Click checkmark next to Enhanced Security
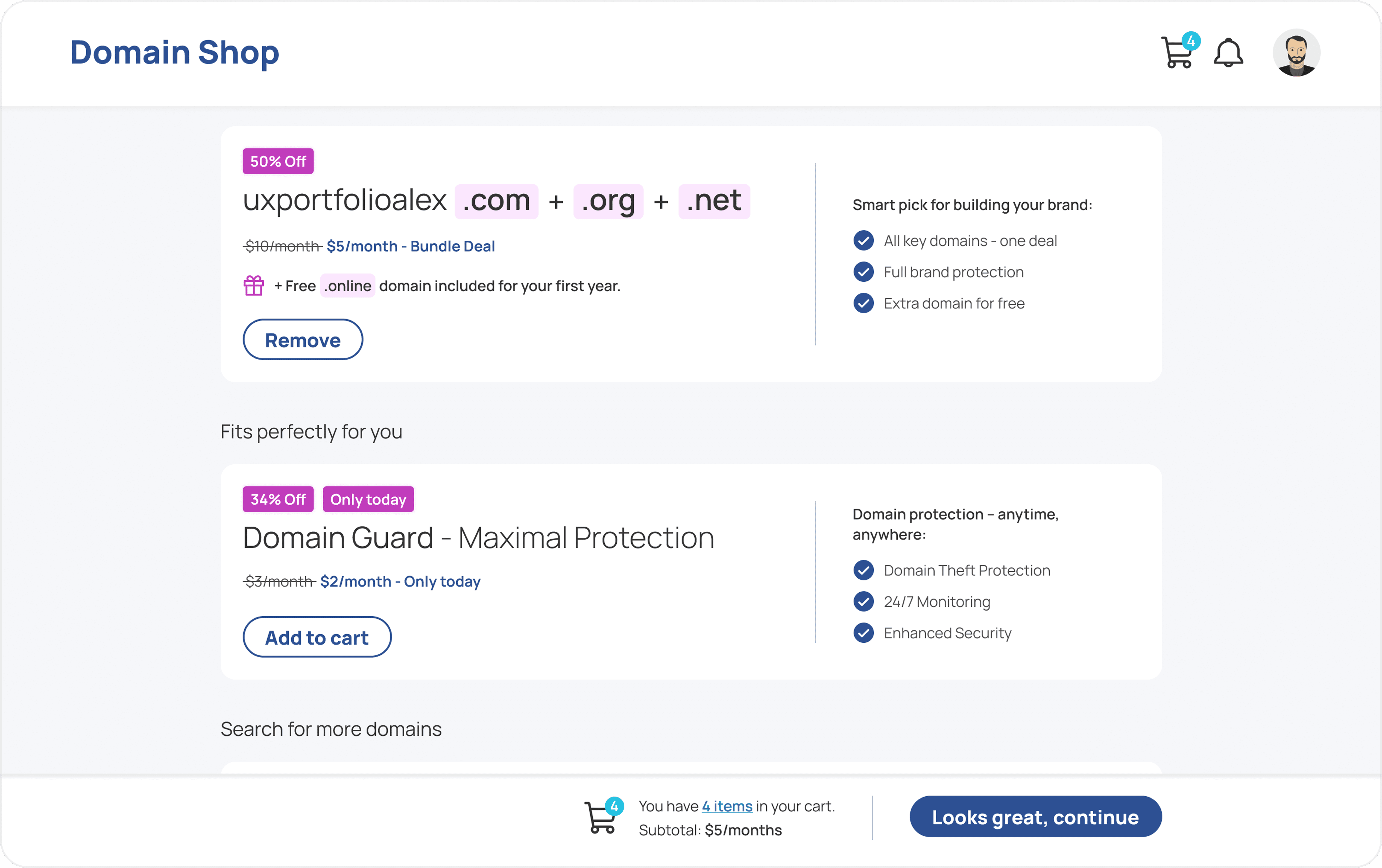Screen dimensions: 1382x868 coord(863,632)
